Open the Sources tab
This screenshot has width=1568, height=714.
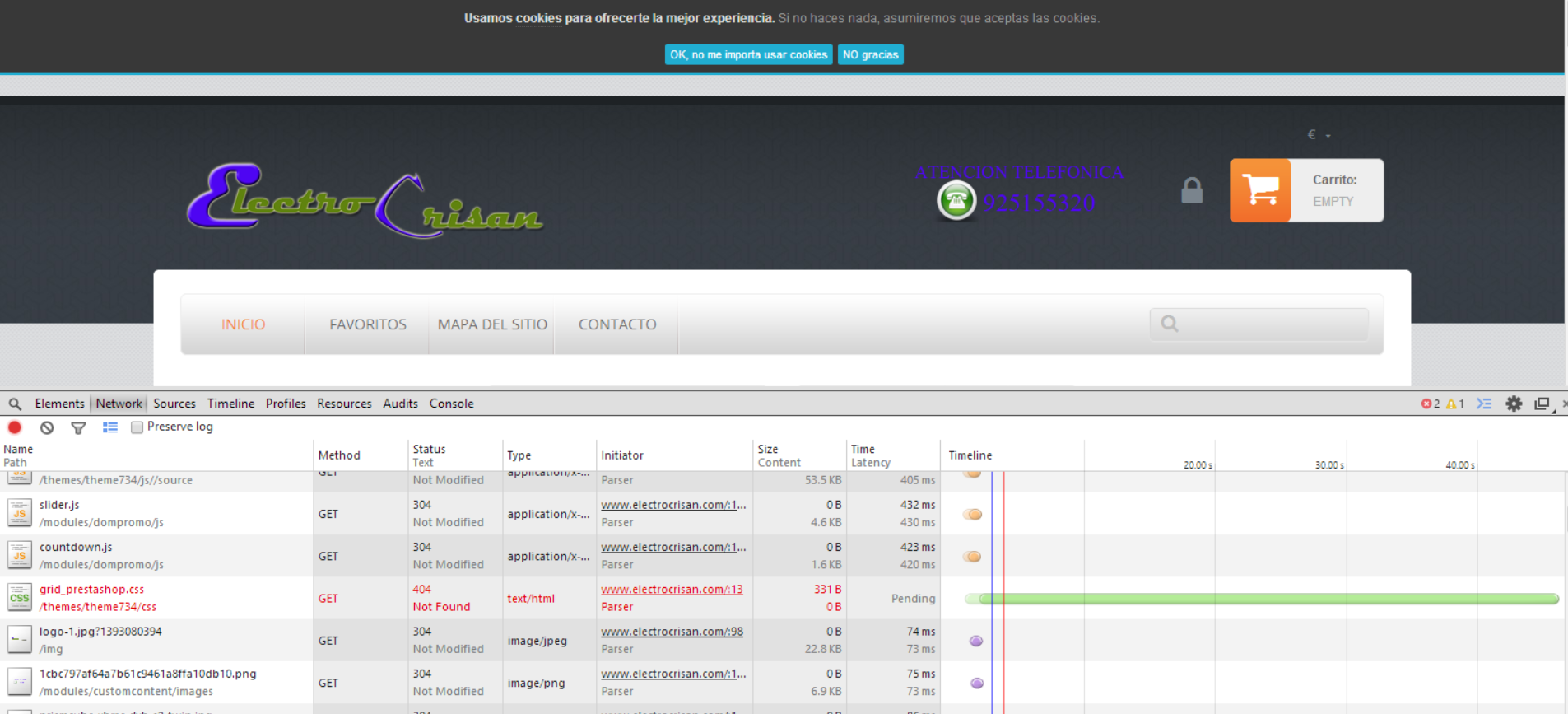(174, 404)
